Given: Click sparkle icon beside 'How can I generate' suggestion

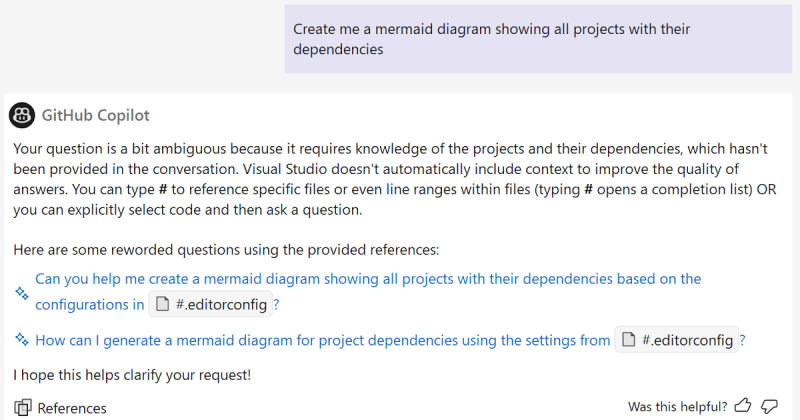Looking at the screenshot, I should [x=22, y=340].
